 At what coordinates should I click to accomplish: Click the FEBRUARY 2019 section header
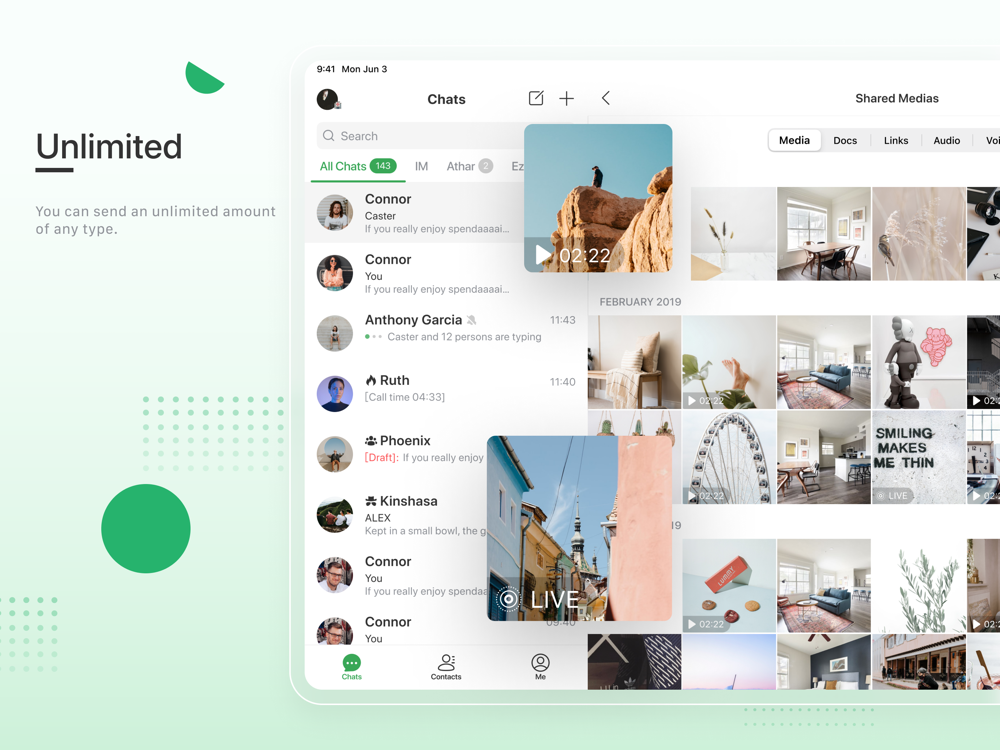[x=640, y=302]
